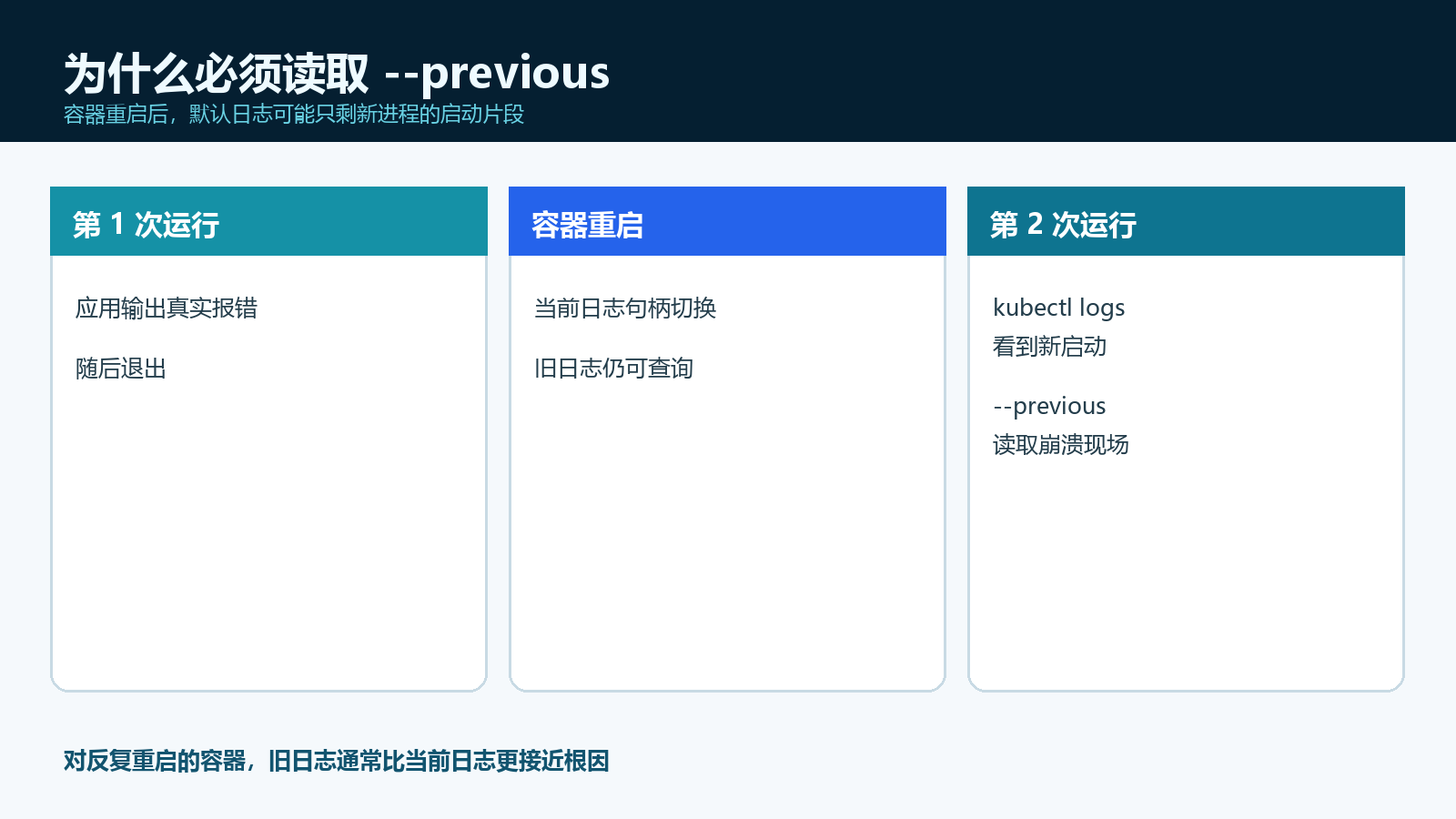Screen dimensions: 1456x819
Task: Click the '第 2 次运行' card header
Action: click(1186, 221)
